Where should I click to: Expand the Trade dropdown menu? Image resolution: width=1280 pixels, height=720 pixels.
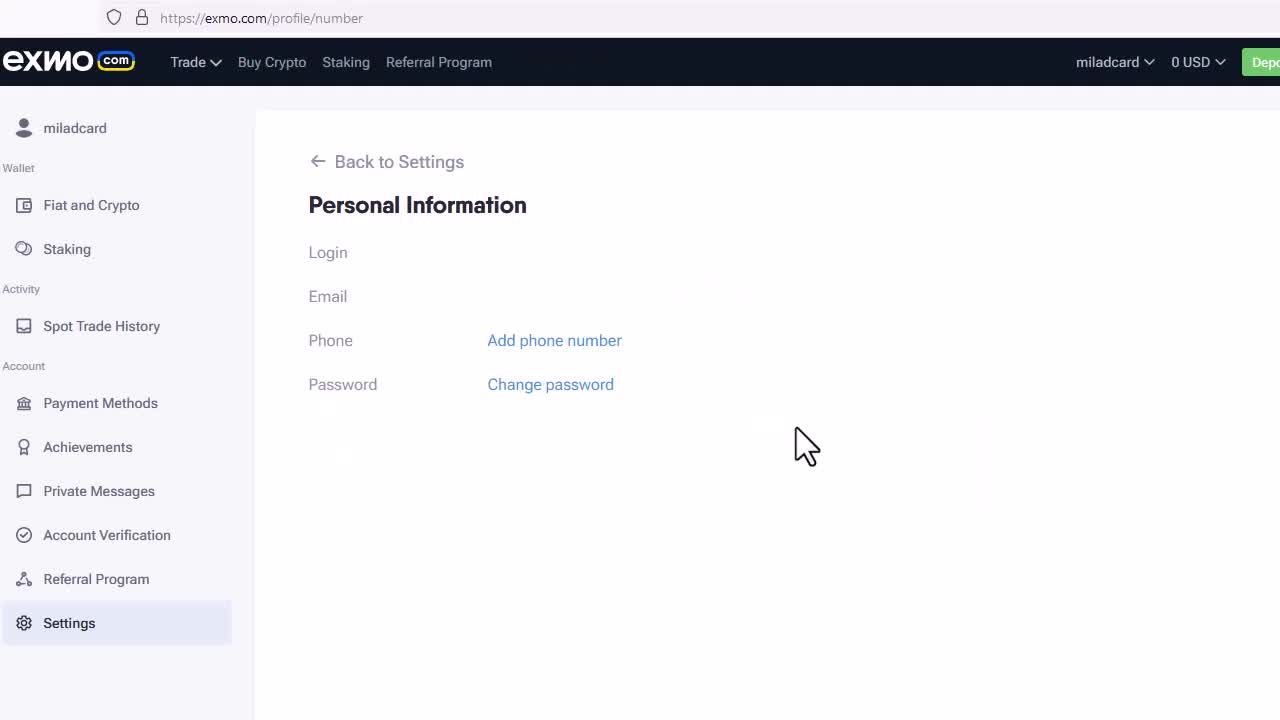click(x=195, y=62)
